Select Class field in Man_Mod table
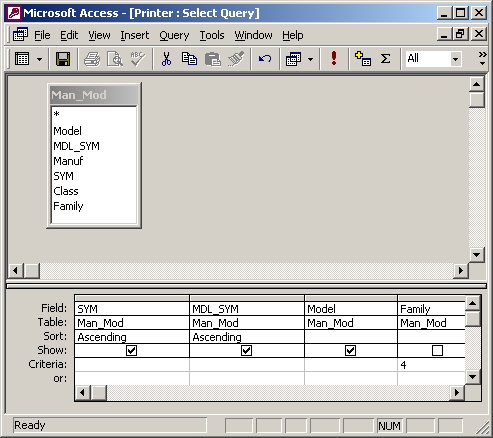Screen dimensions: 493x438 94,191
